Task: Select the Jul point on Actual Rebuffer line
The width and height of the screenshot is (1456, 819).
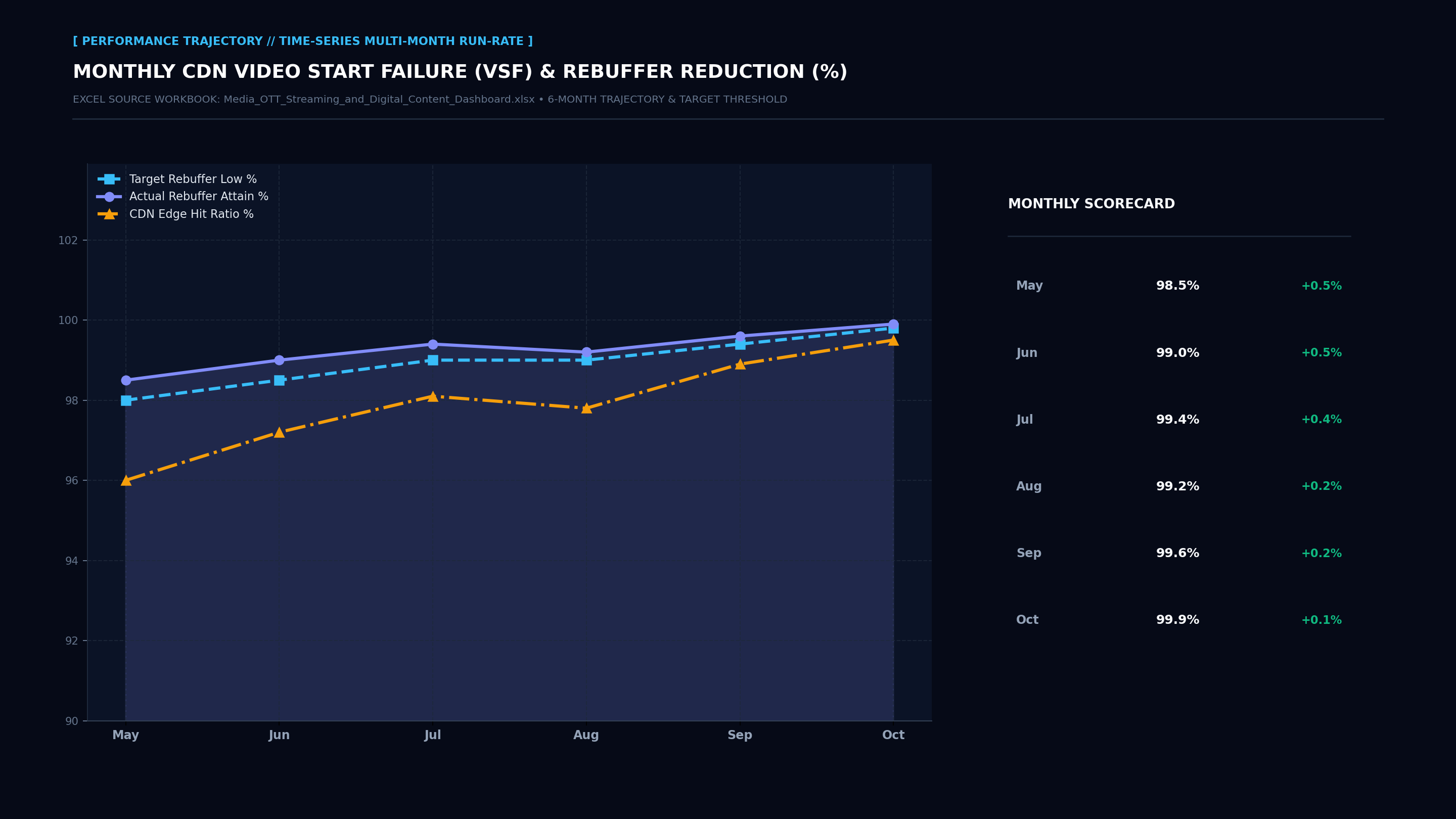Action: pos(433,344)
